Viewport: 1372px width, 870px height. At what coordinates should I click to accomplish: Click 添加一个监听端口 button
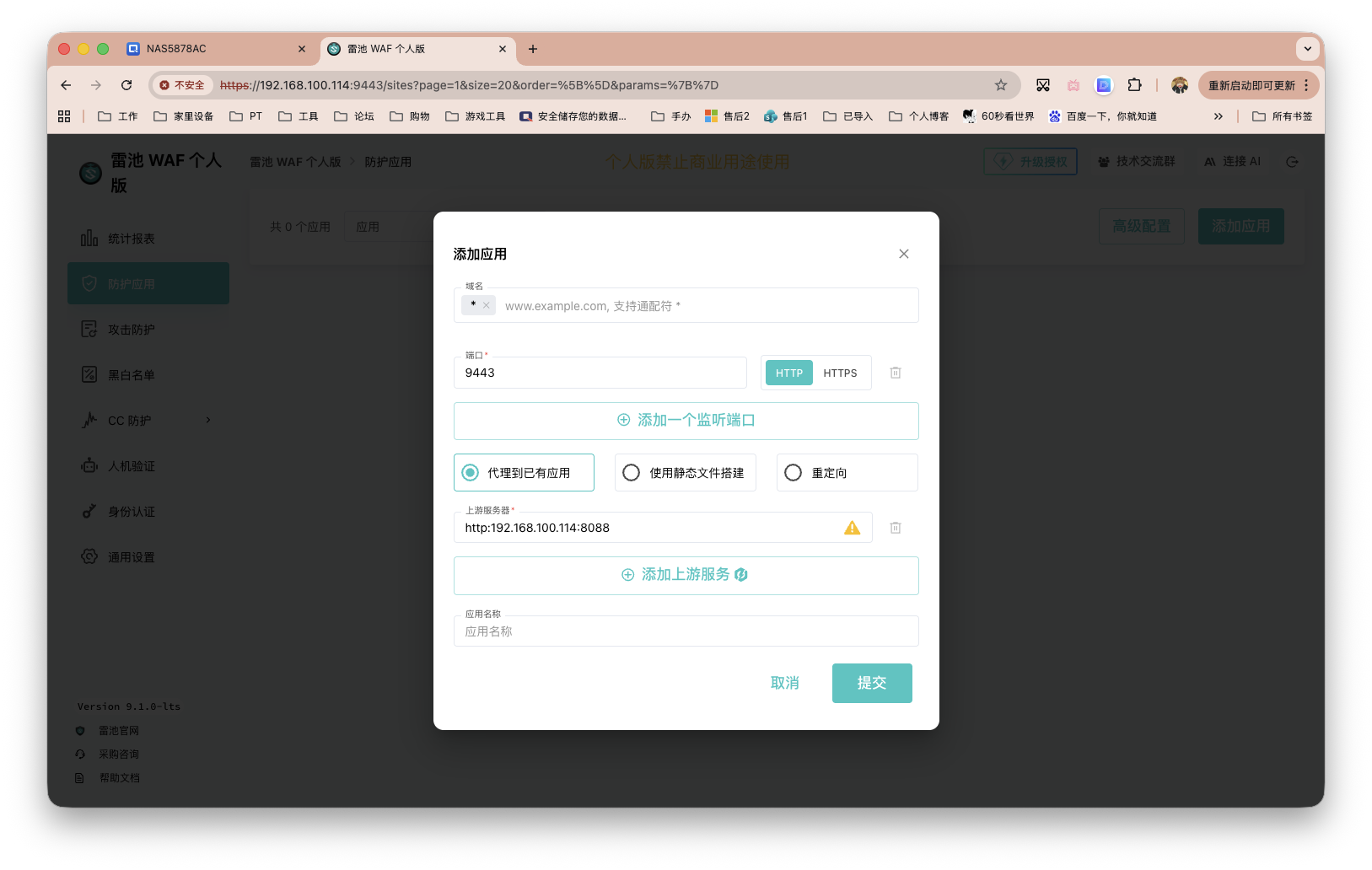pos(686,421)
